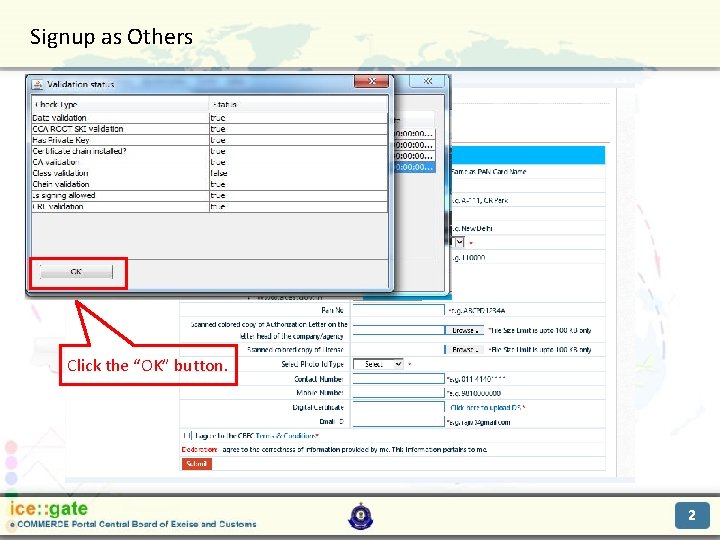
Task: Click the Mobile Number input field
Action: 398,393
